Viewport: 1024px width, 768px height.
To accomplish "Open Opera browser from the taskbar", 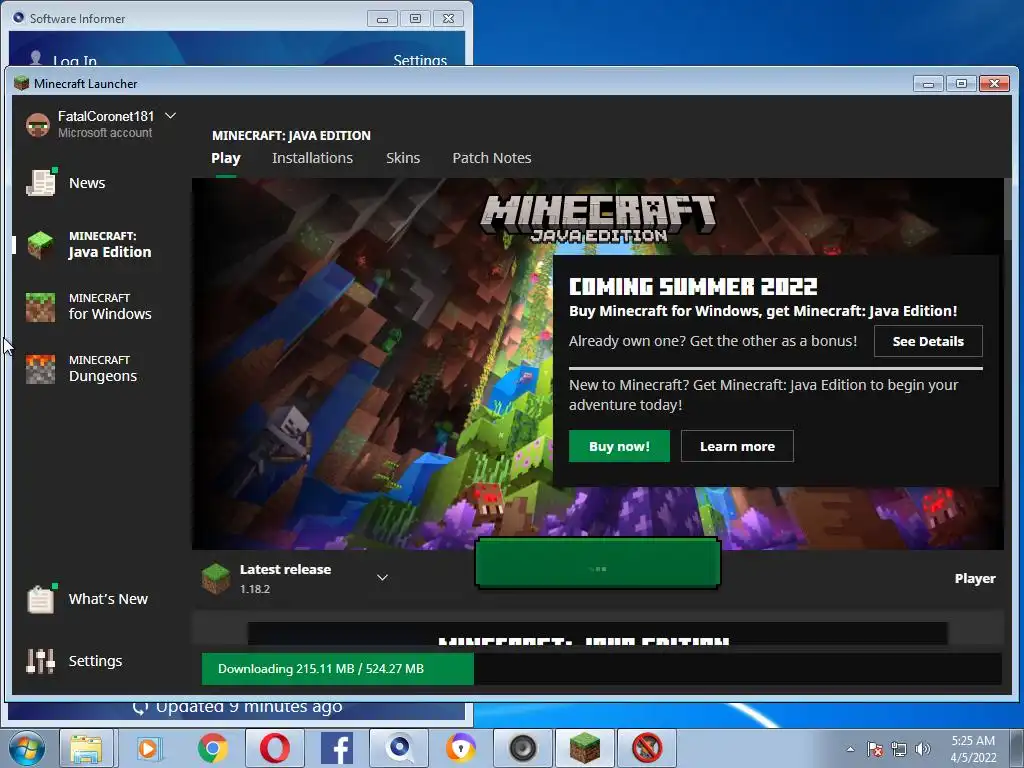I will (275, 748).
